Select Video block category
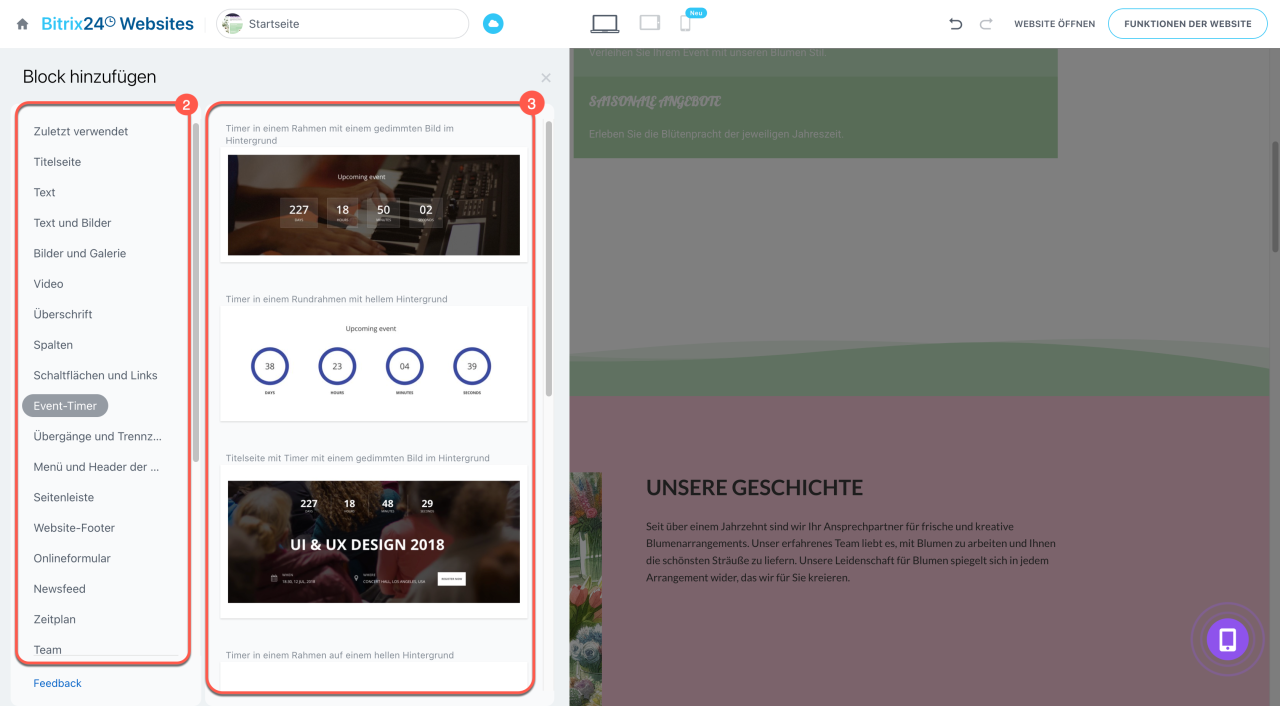Screen dimensions: 1280x706 (48, 284)
